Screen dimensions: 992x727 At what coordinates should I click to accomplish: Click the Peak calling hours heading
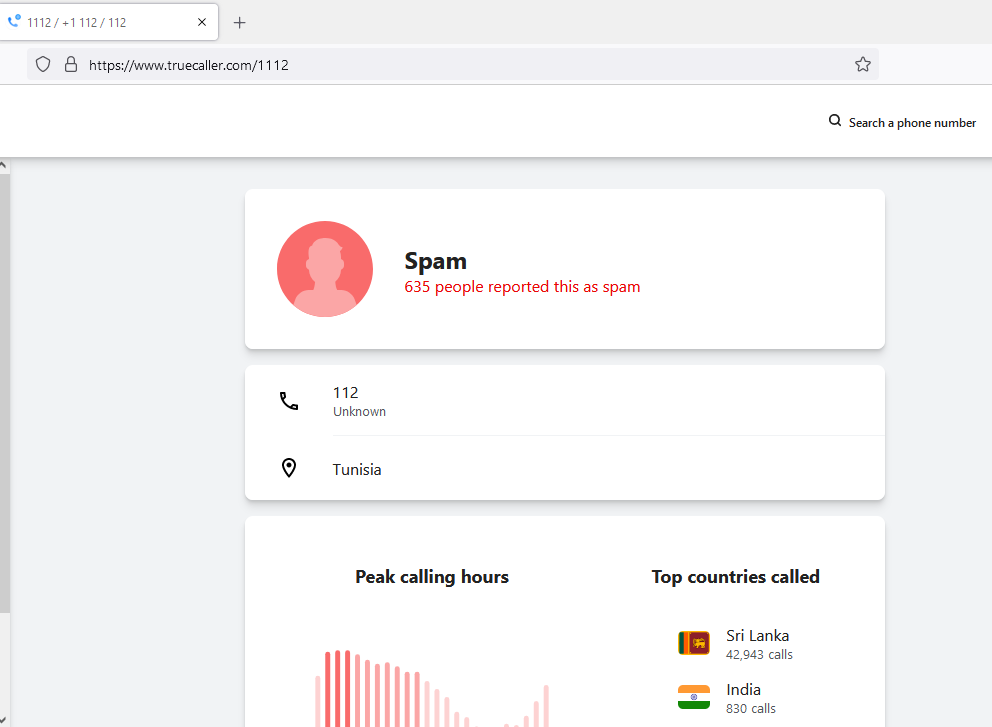(x=432, y=577)
